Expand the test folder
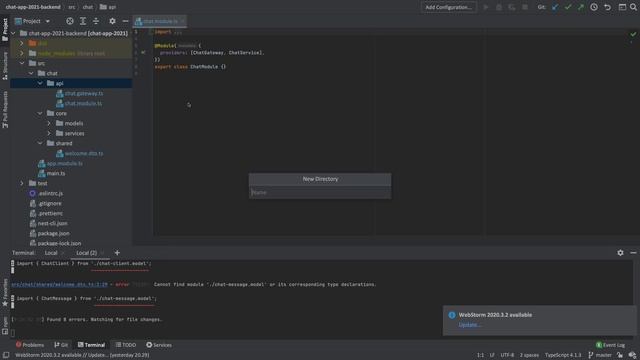The width and height of the screenshot is (640, 360). 22,183
